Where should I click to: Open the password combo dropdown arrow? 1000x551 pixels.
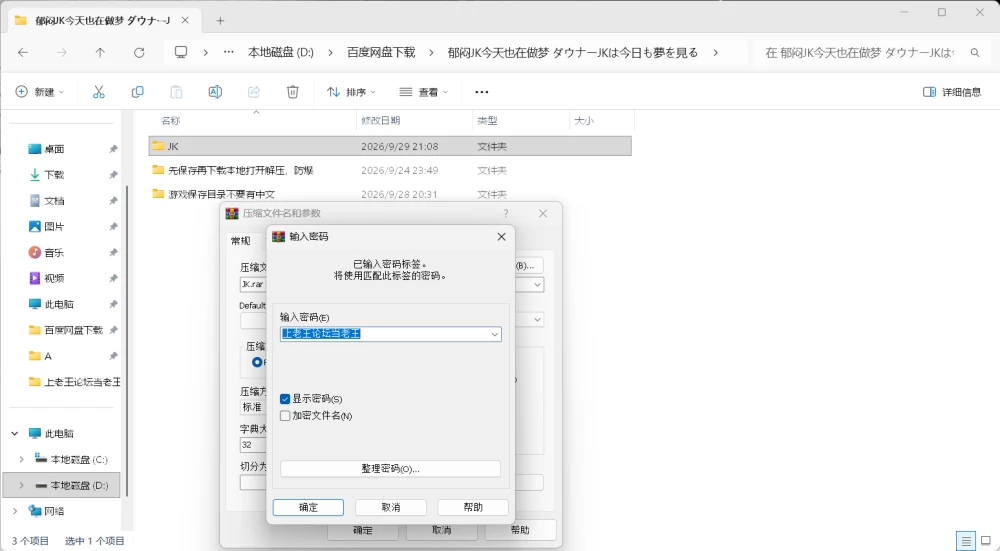(494, 334)
